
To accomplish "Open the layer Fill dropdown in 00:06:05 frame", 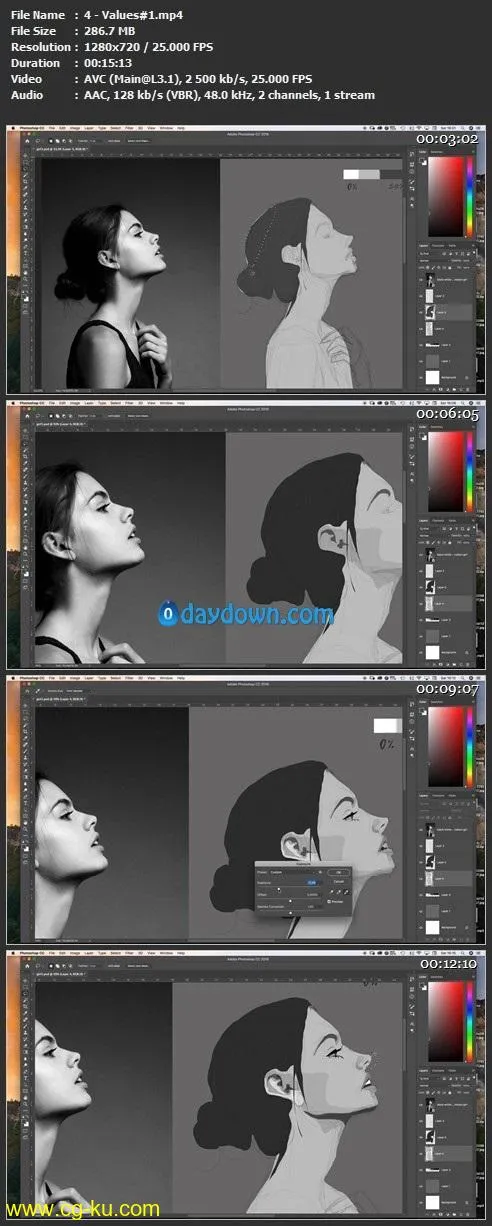I will [x=466, y=542].
